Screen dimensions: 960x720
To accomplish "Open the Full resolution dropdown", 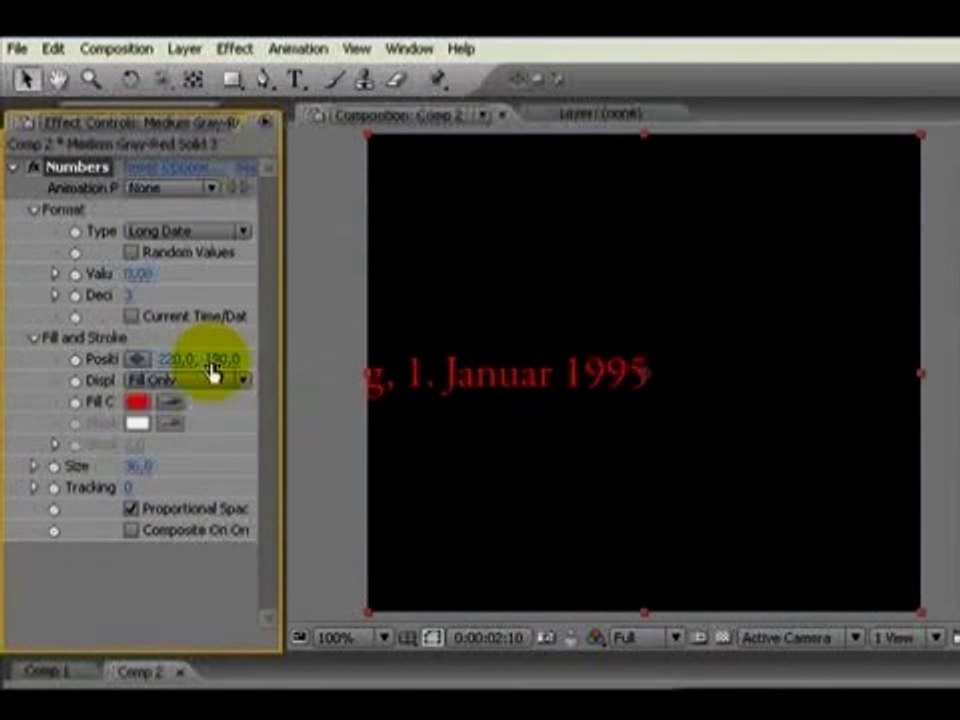I will [x=647, y=638].
